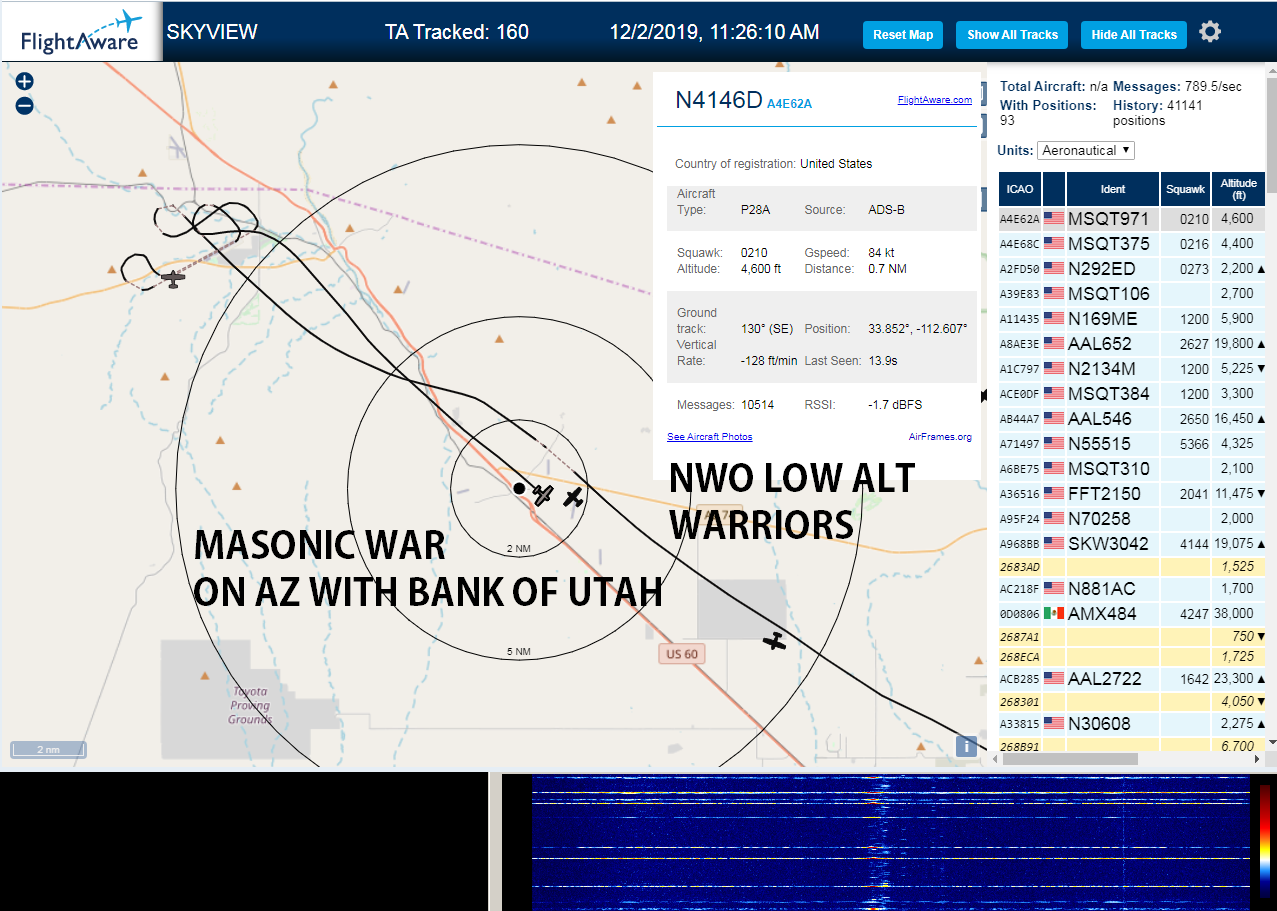This screenshot has width=1277, height=911.
Task: Sort by the flag column header
Action: (1054, 189)
